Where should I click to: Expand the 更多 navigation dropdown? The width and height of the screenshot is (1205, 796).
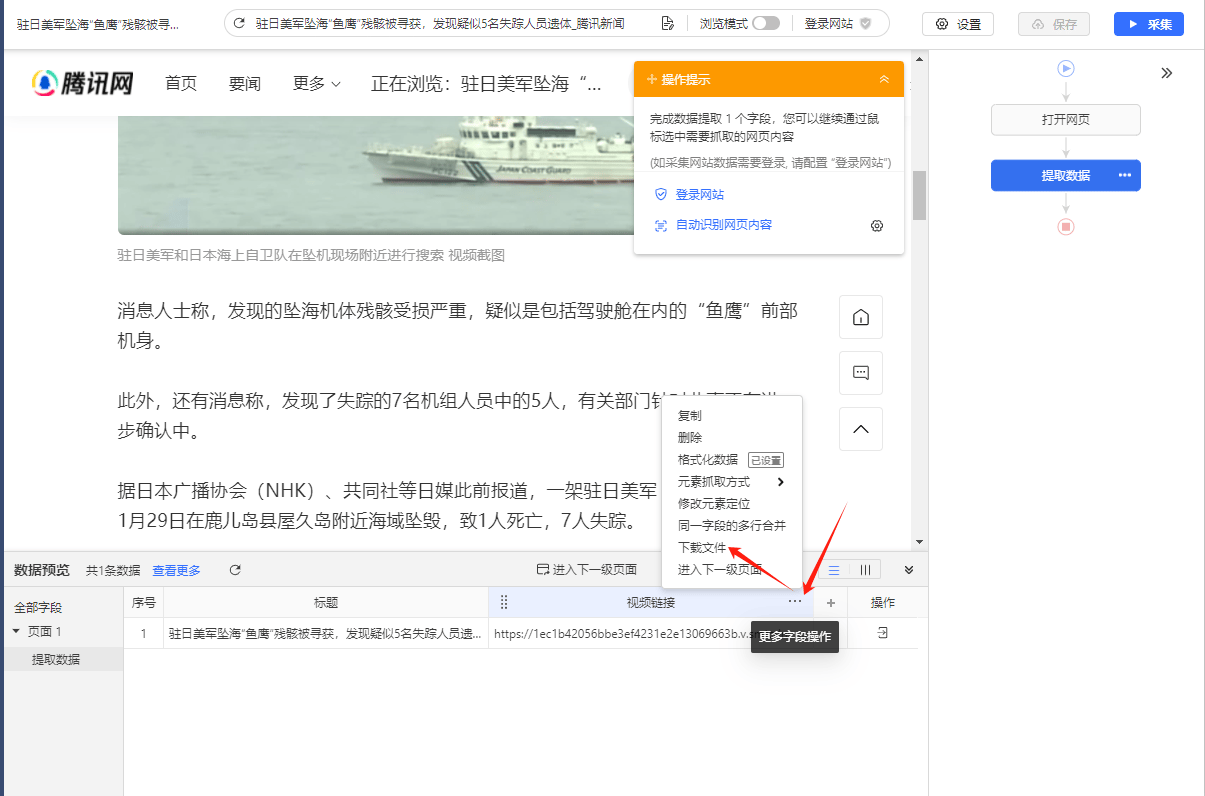click(317, 83)
